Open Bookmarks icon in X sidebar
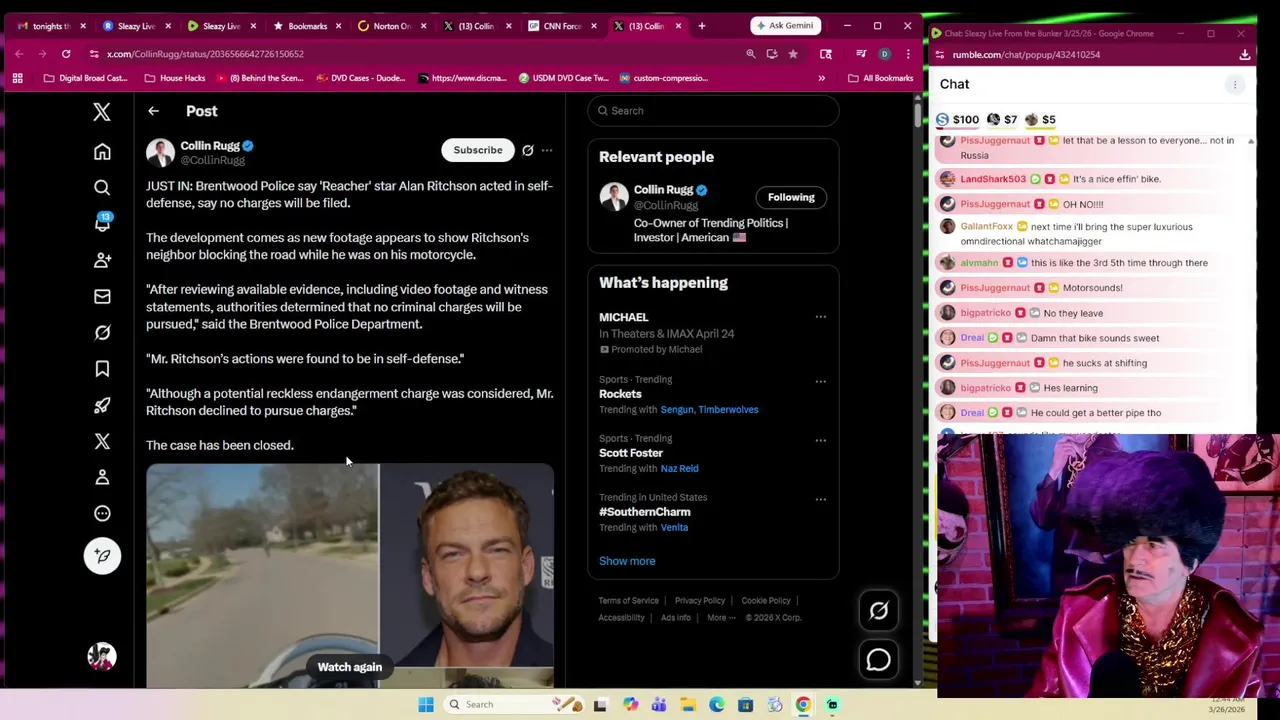The image size is (1280, 720). click(x=102, y=369)
